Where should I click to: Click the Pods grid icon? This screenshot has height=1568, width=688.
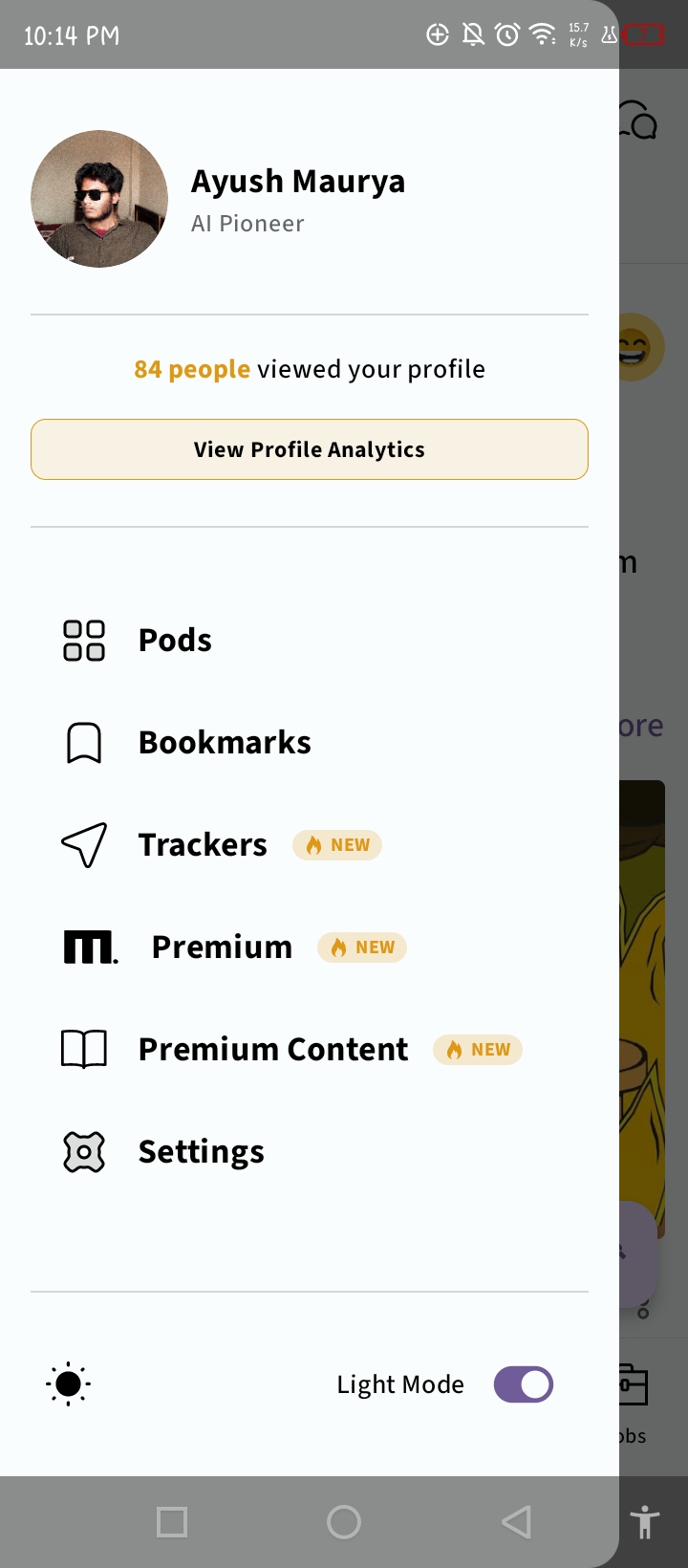click(x=84, y=641)
